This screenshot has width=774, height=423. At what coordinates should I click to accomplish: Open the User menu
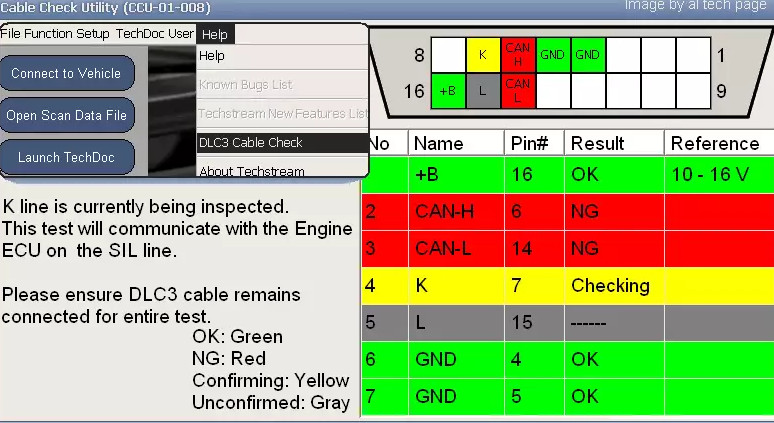181,34
